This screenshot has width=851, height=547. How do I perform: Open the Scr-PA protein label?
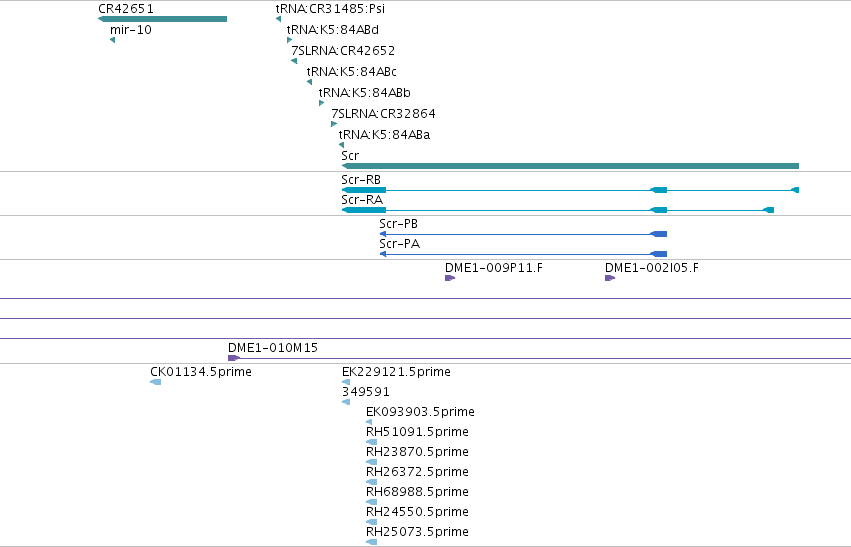(399, 244)
